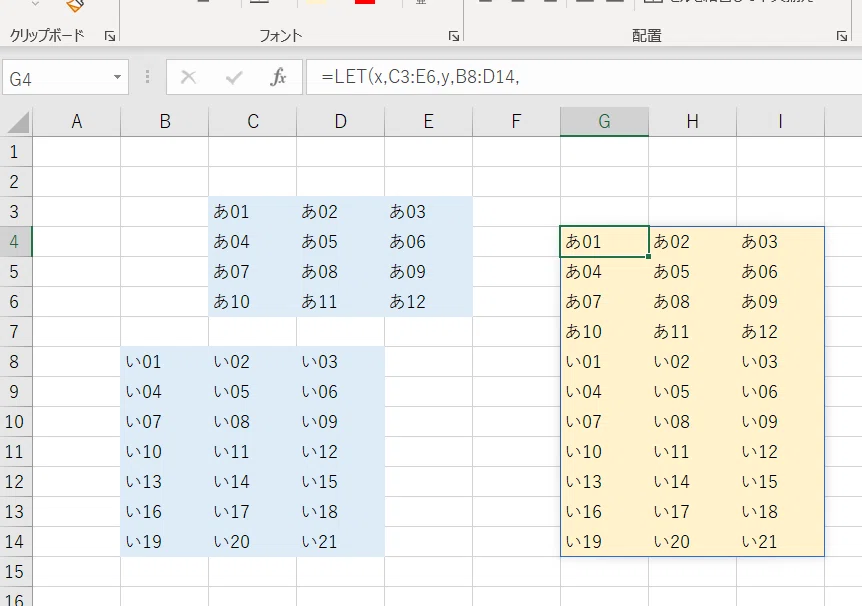Select column G header
This screenshot has height=606, width=862.
[605, 122]
